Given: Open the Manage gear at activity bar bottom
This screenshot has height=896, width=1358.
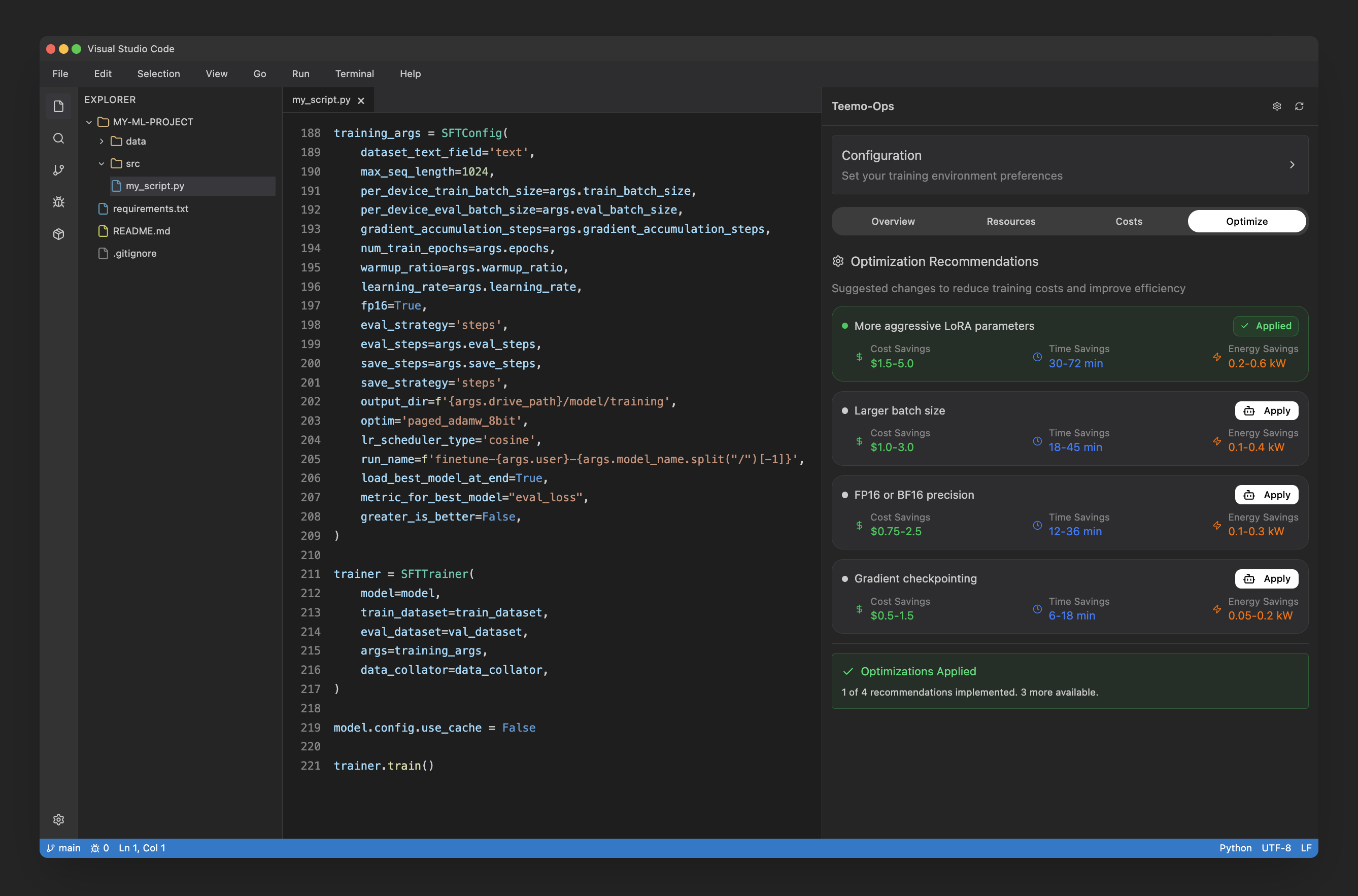Looking at the screenshot, I should [58, 819].
